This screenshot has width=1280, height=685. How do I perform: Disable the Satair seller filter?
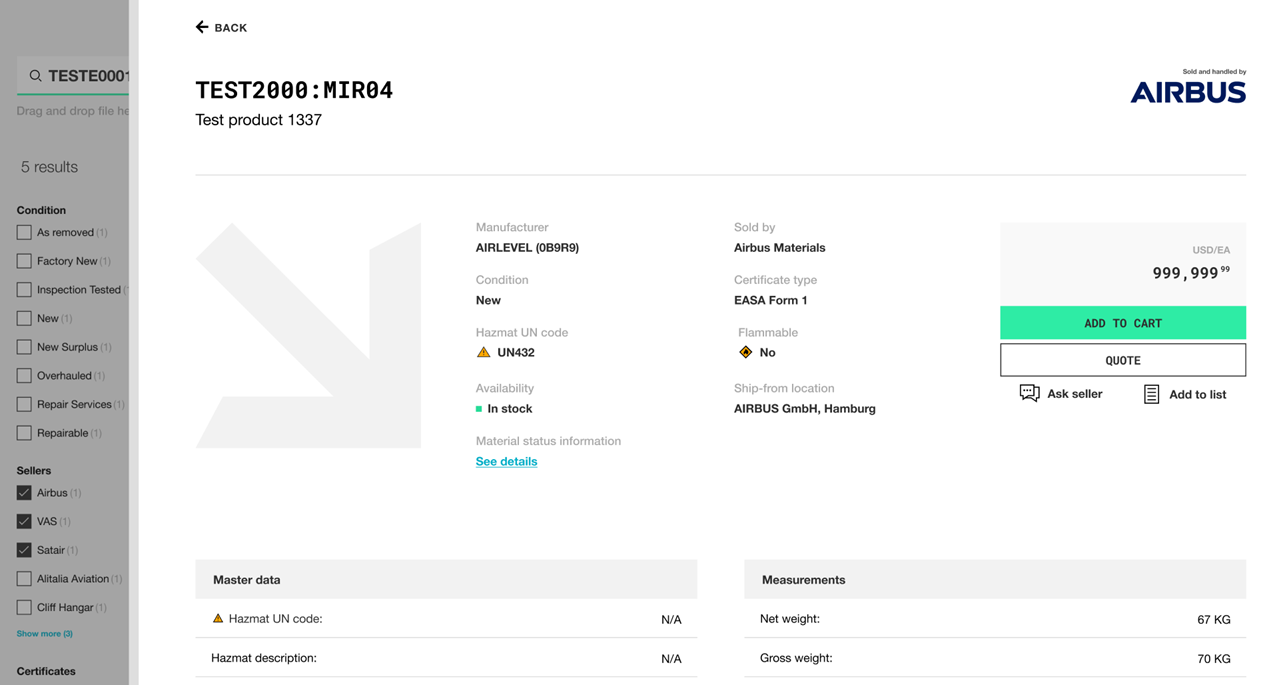(x=24, y=550)
